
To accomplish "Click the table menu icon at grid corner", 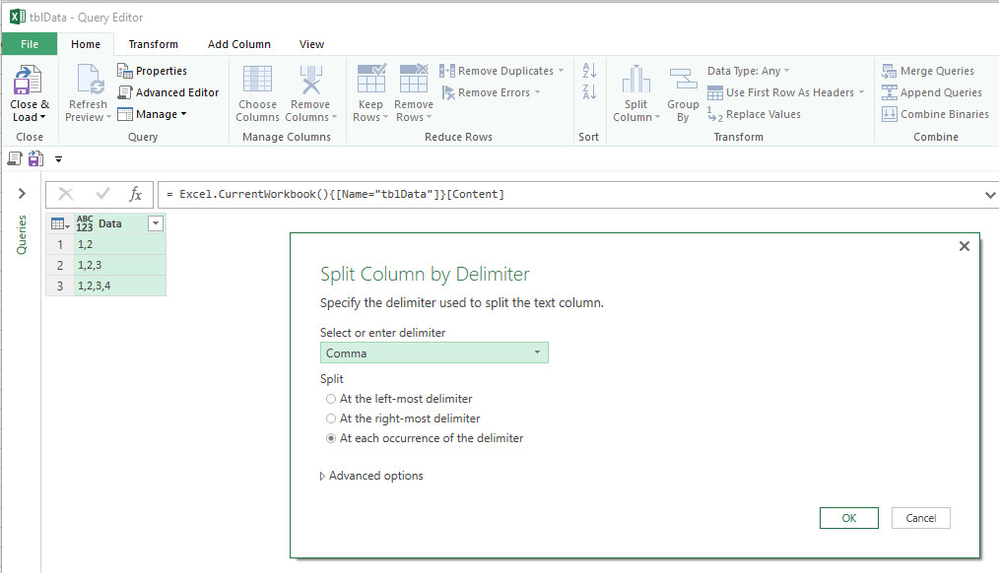I will pyautogui.click(x=60, y=224).
